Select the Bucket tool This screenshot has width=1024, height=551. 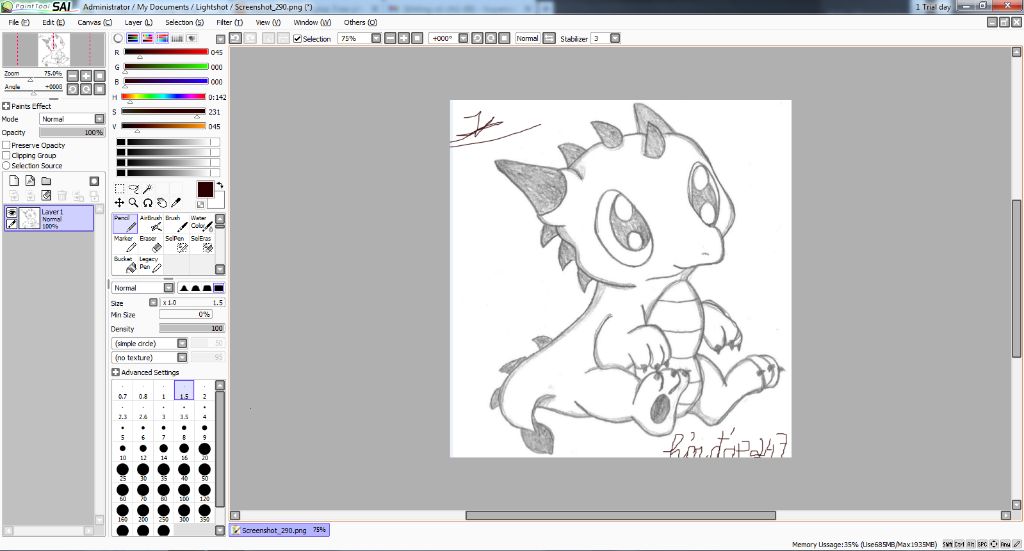[x=125, y=264]
